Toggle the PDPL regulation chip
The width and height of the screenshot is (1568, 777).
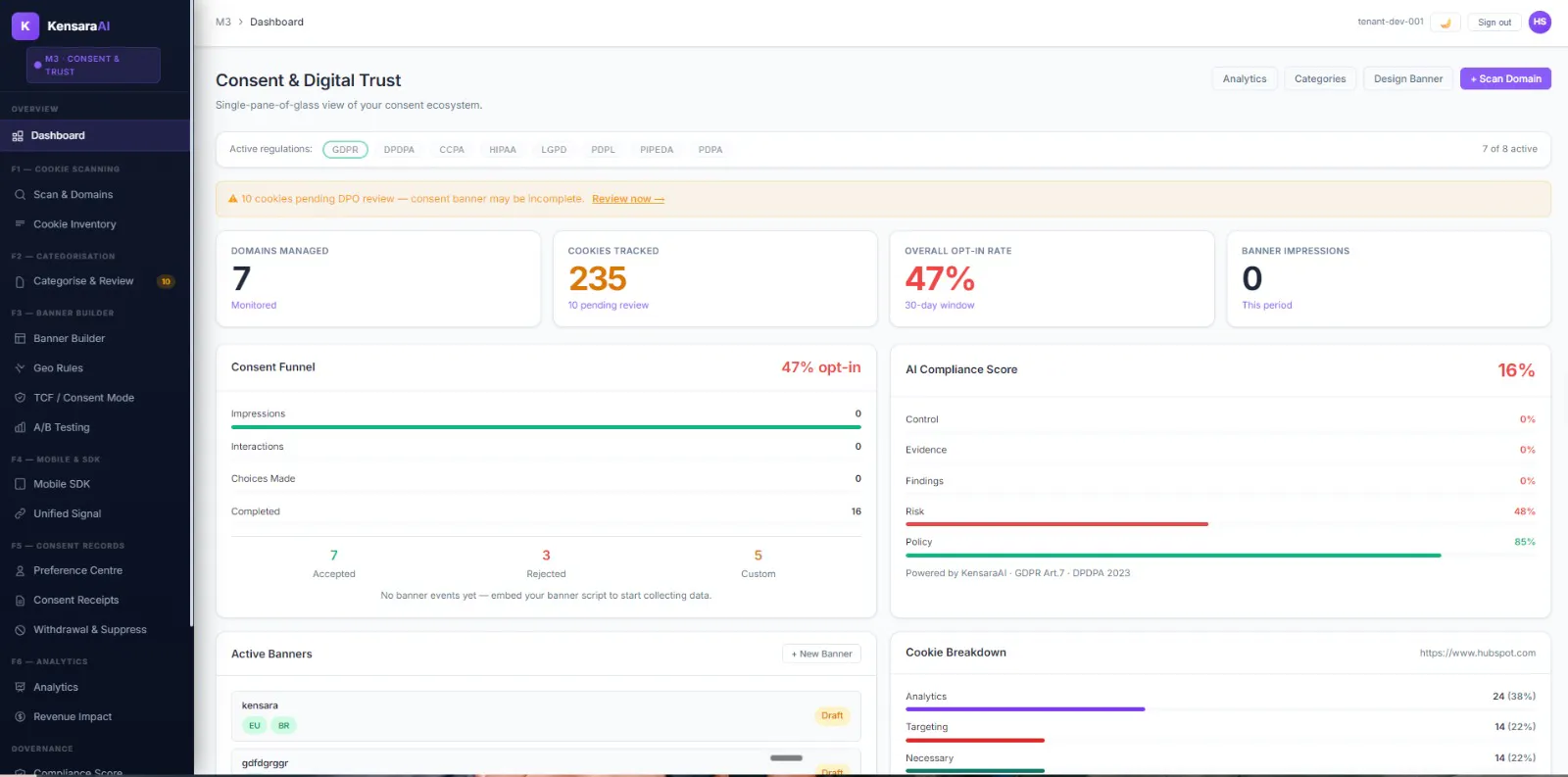[x=603, y=150]
